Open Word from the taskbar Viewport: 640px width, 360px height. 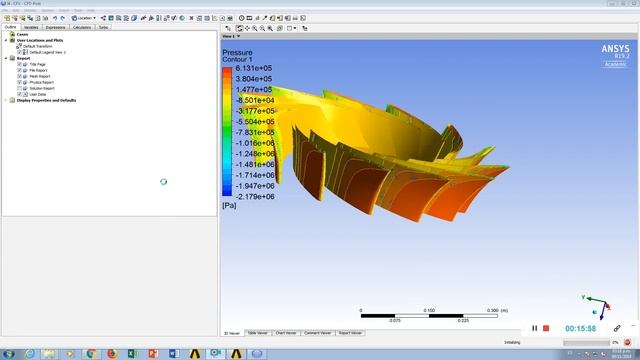pyautogui.click(x=173, y=354)
